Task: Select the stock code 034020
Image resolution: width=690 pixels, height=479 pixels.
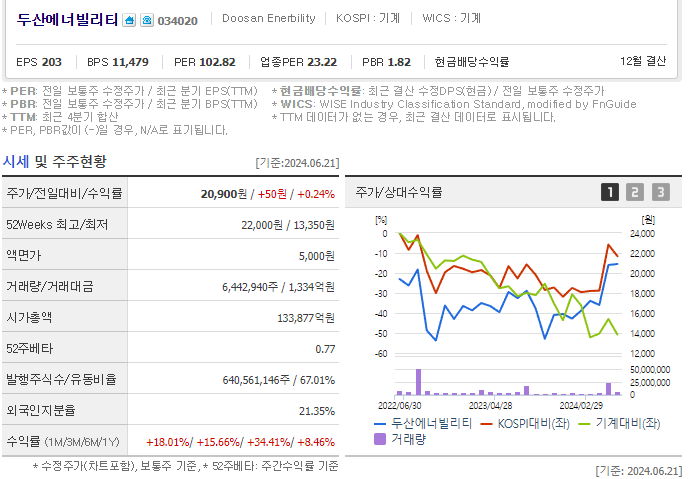Action: [x=178, y=21]
